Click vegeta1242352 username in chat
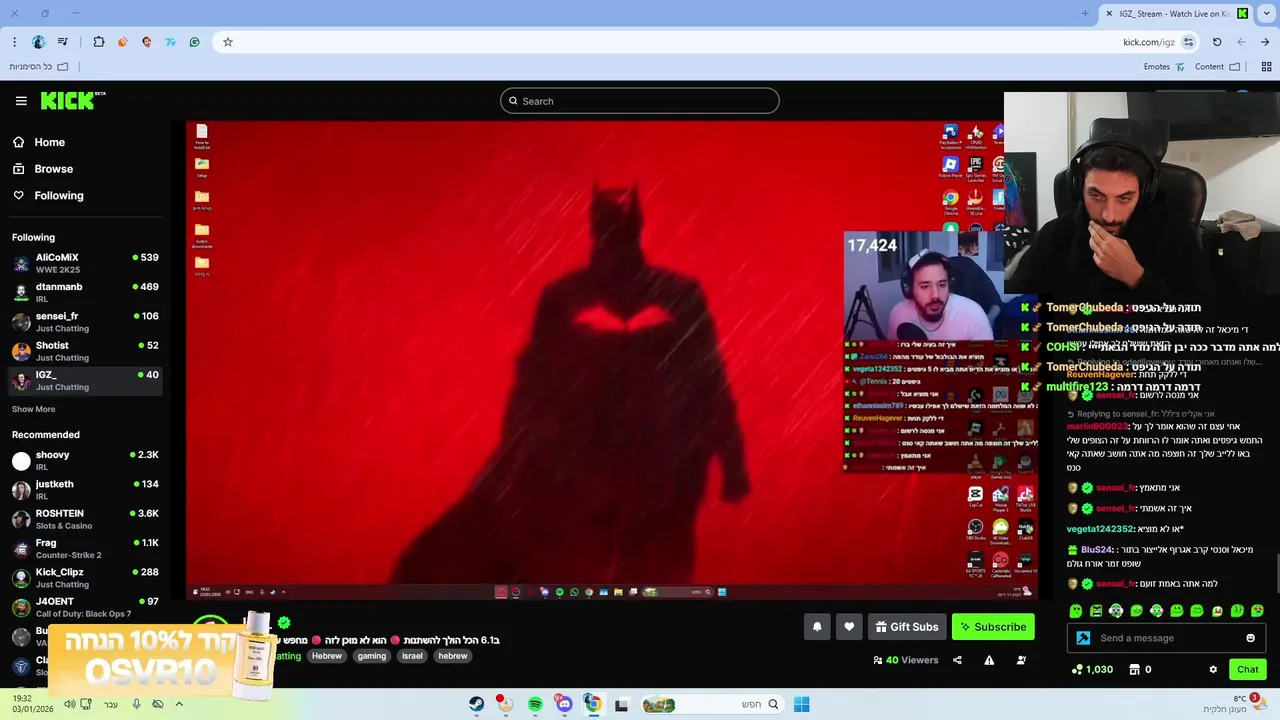 tap(1100, 529)
